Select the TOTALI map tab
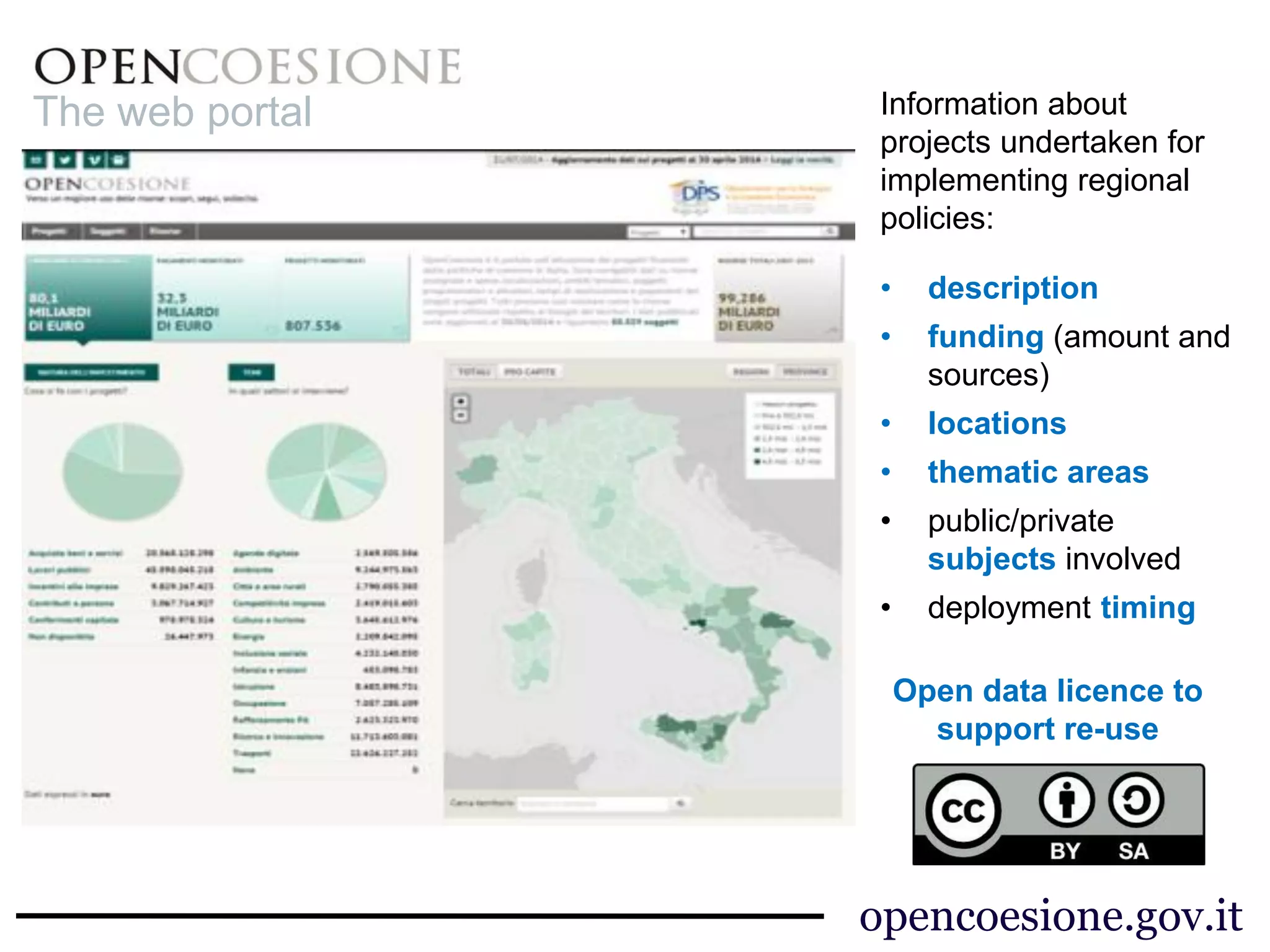This screenshot has height=952, width=1270. click(x=474, y=372)
